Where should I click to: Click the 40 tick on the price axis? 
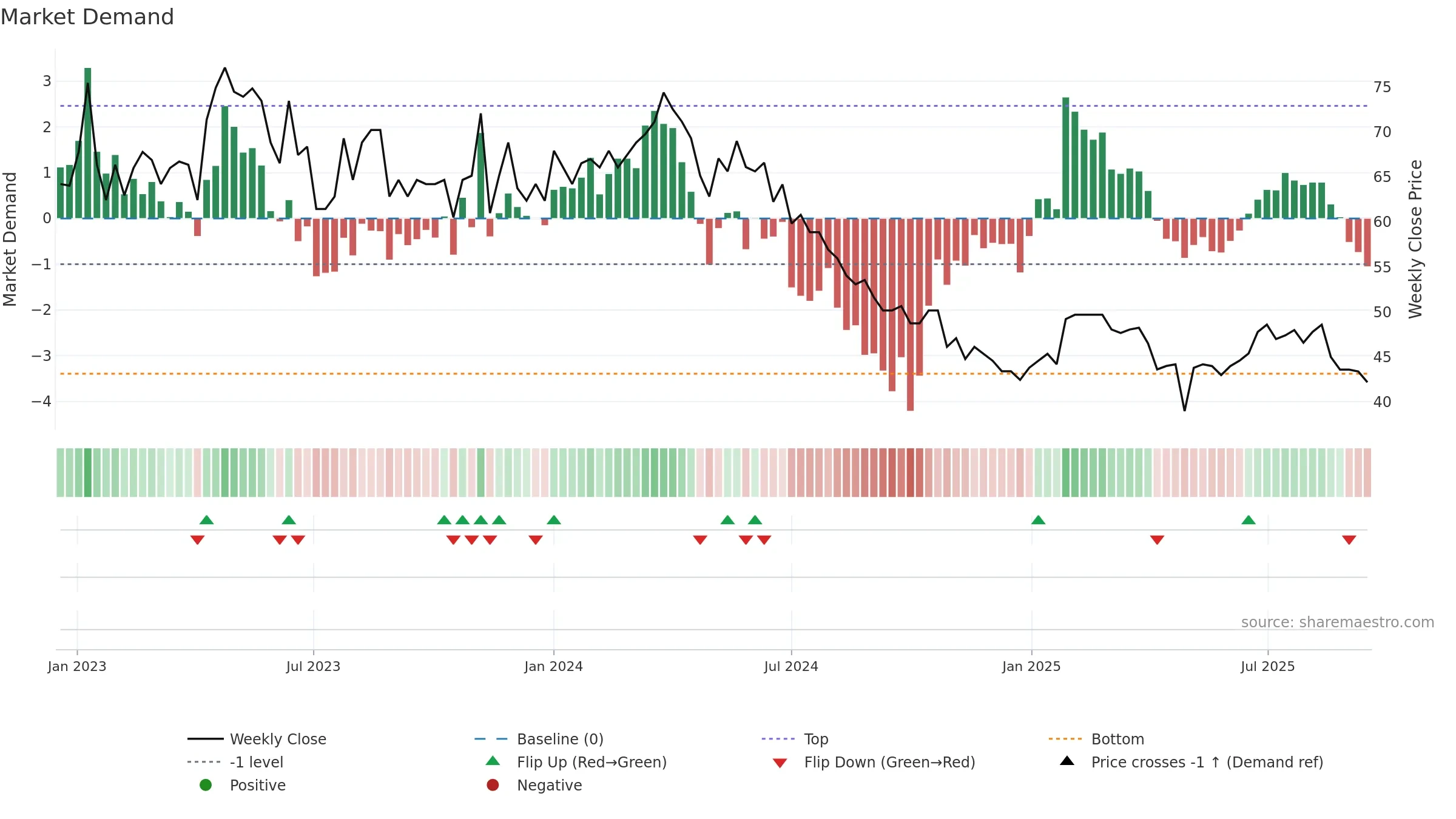[x=1383, y=402]
